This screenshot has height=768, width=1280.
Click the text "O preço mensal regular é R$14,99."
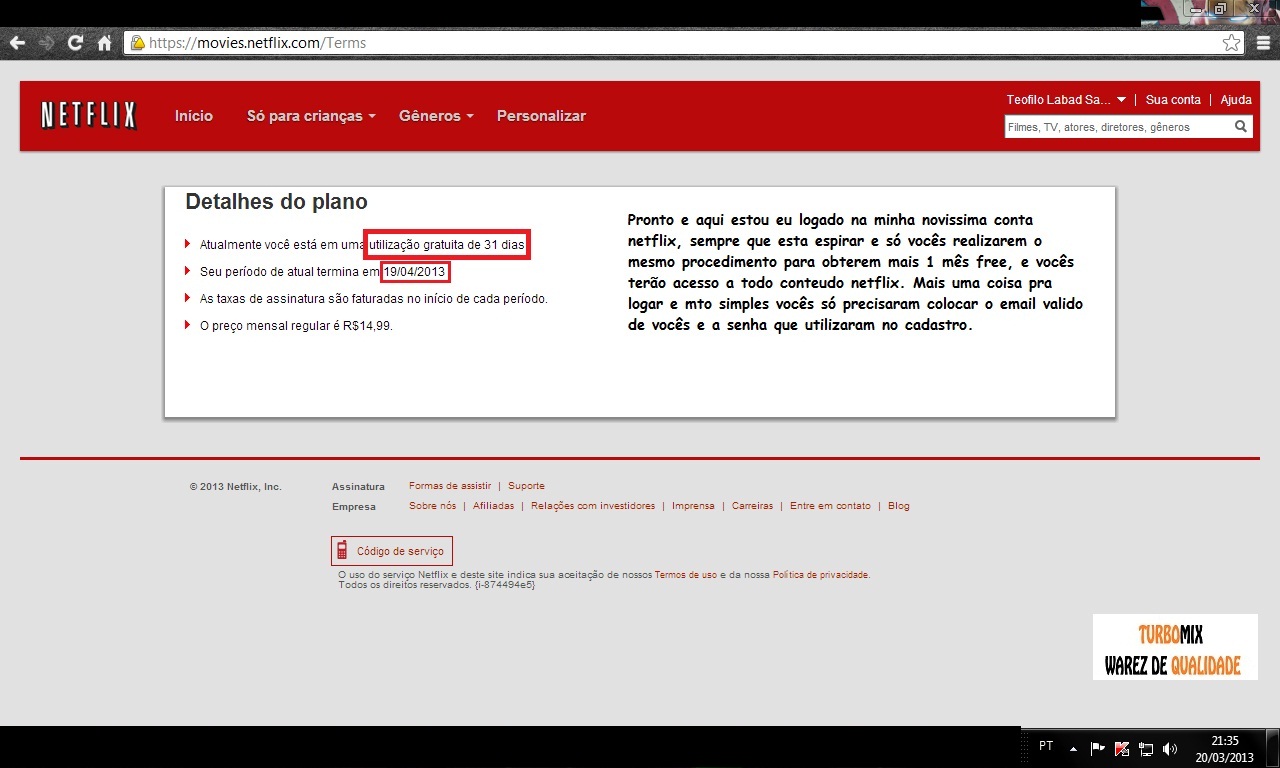point(296,326)
